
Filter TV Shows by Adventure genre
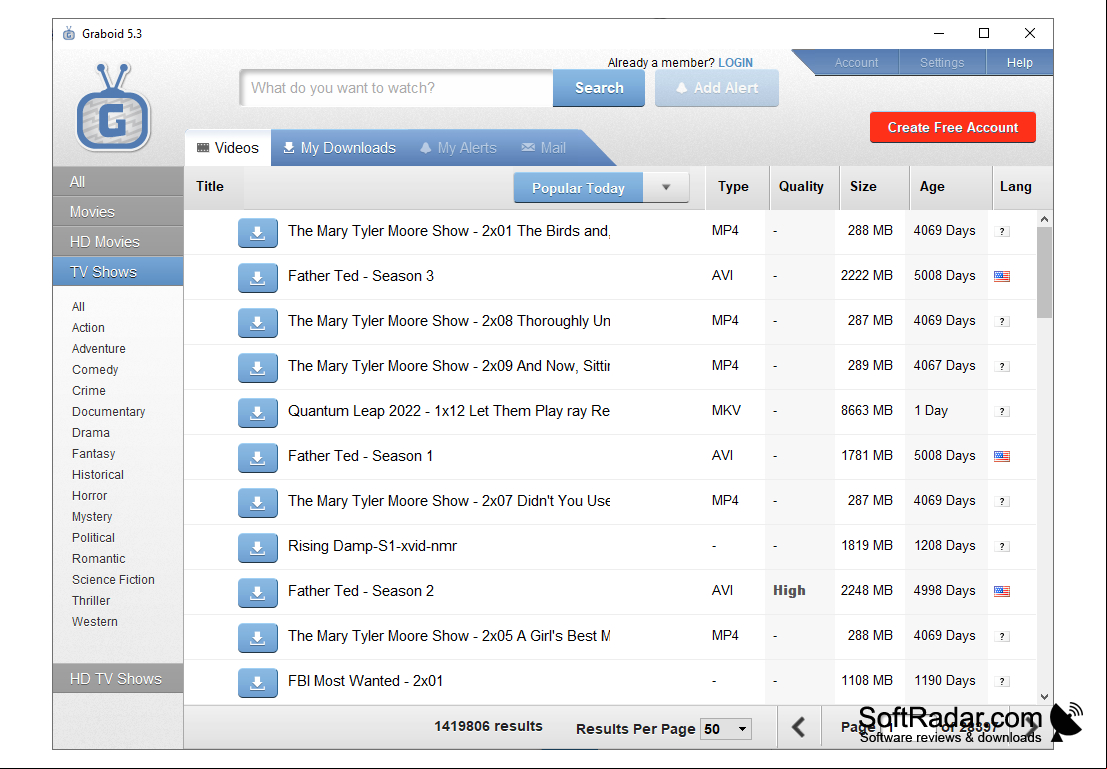click(x=99, y=349)
